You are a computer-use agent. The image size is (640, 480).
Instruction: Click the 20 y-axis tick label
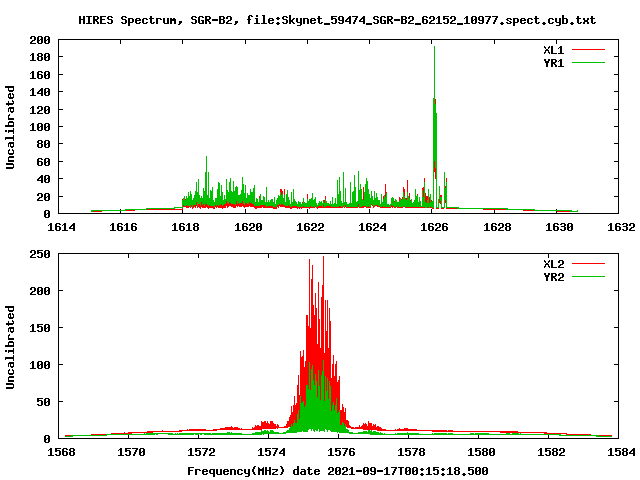[x=43, y=197]
